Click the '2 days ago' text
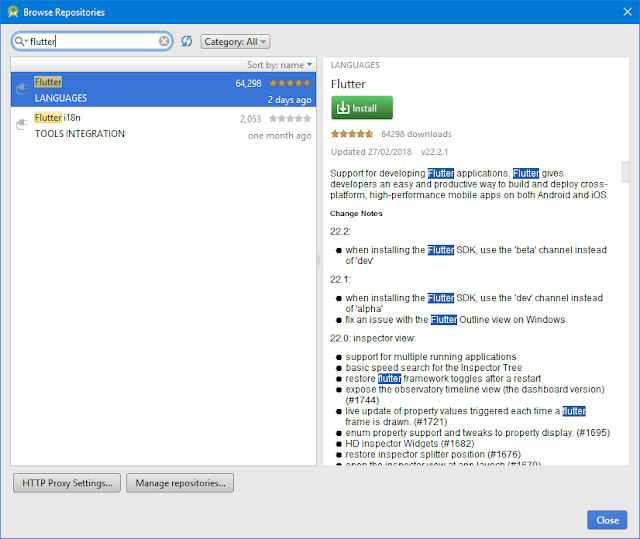The image size is (640, 539). pos(289,100)
